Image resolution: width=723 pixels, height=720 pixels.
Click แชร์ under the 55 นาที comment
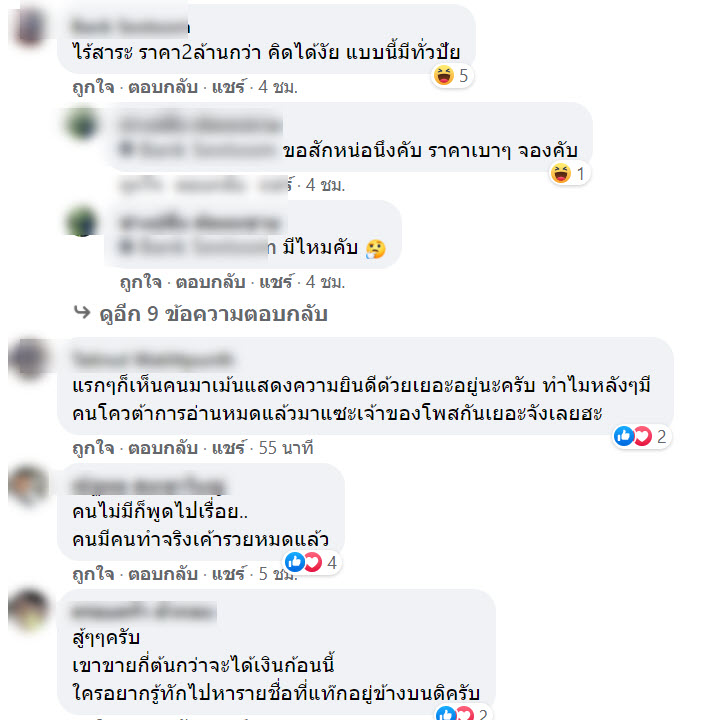coord(229,448)
